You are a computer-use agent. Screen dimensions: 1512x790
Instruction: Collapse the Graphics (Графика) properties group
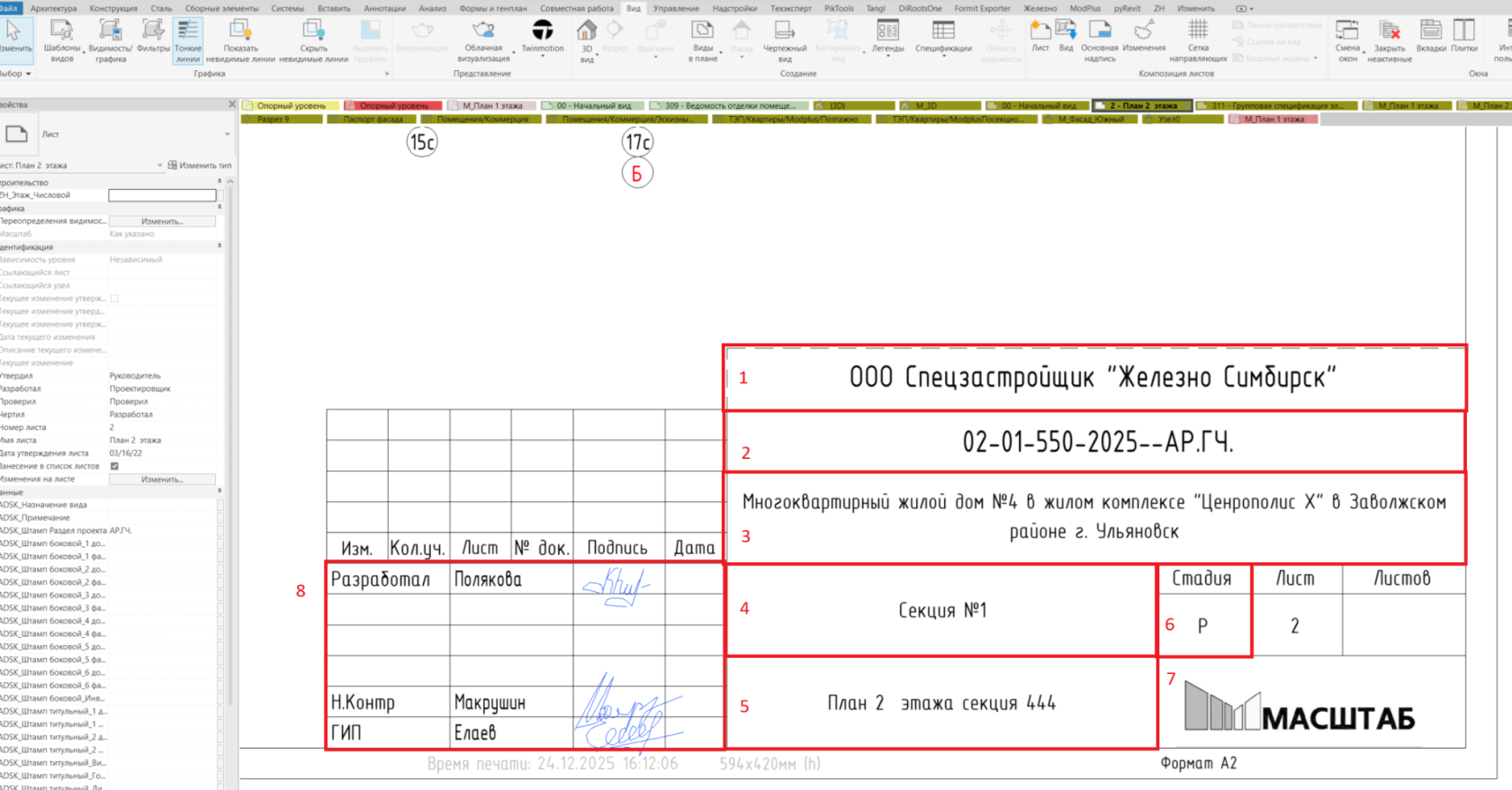(x=220, y=208)
